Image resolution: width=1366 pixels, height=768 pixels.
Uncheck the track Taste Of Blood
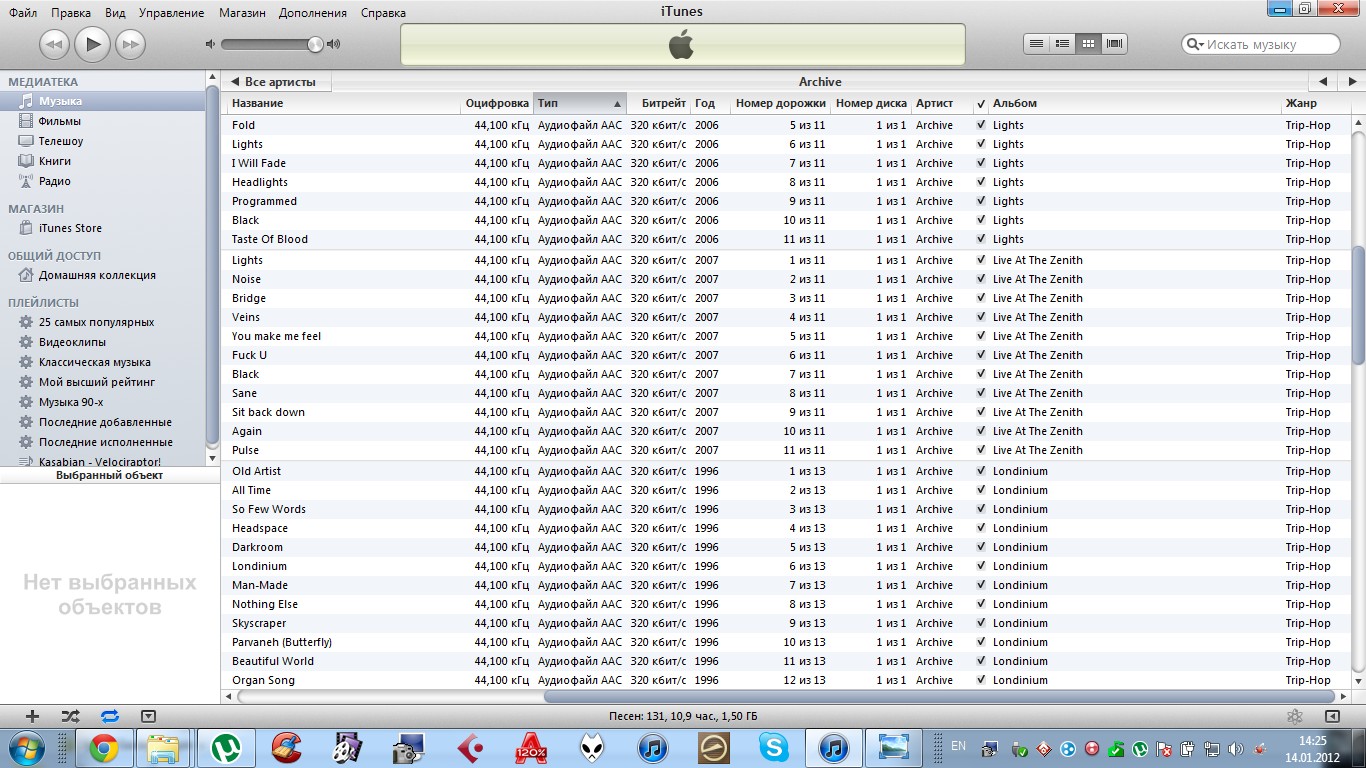[981, 239]
